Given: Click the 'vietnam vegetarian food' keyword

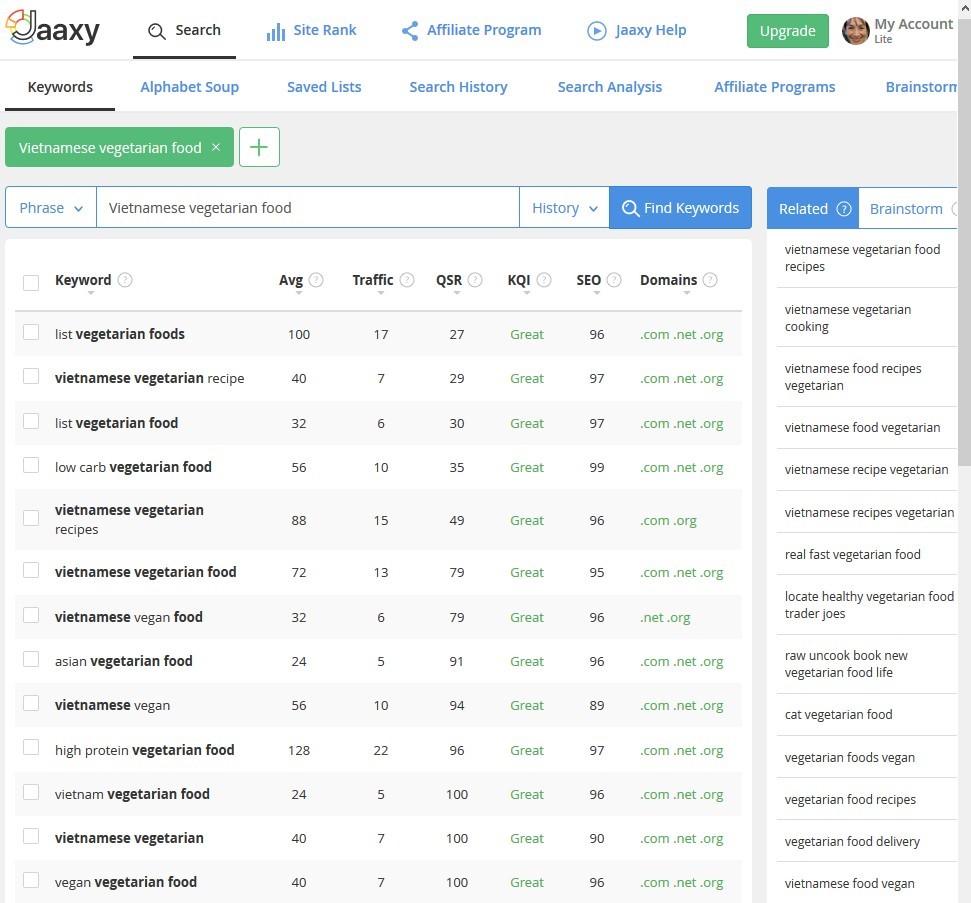Looking at the screenshot, I should click(x=132, y=794).
